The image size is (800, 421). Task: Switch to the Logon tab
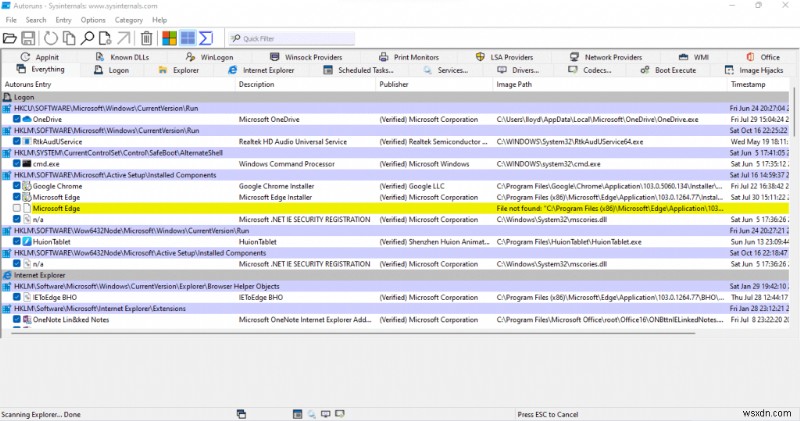pyautogui.click(x=111, y=70)
